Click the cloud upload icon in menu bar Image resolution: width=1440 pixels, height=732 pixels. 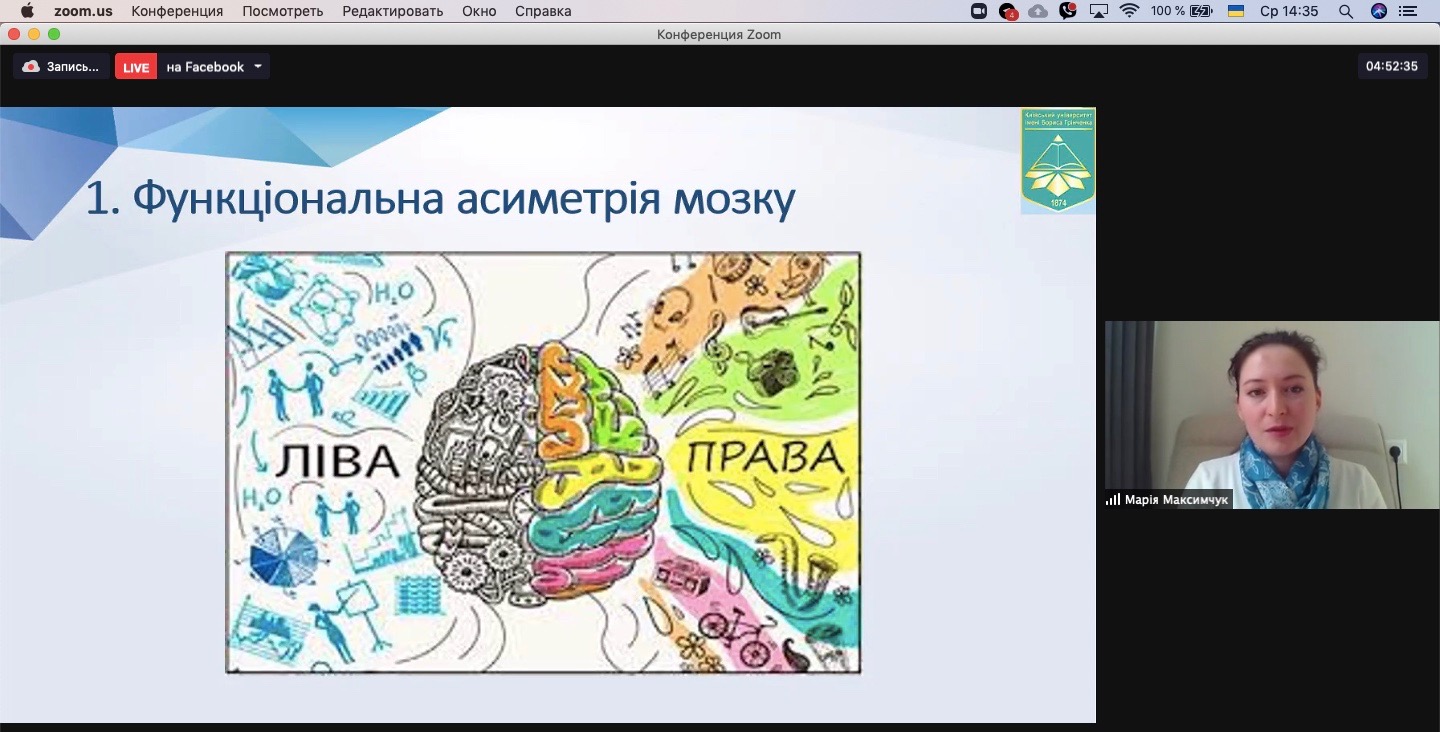(1038, 11)
